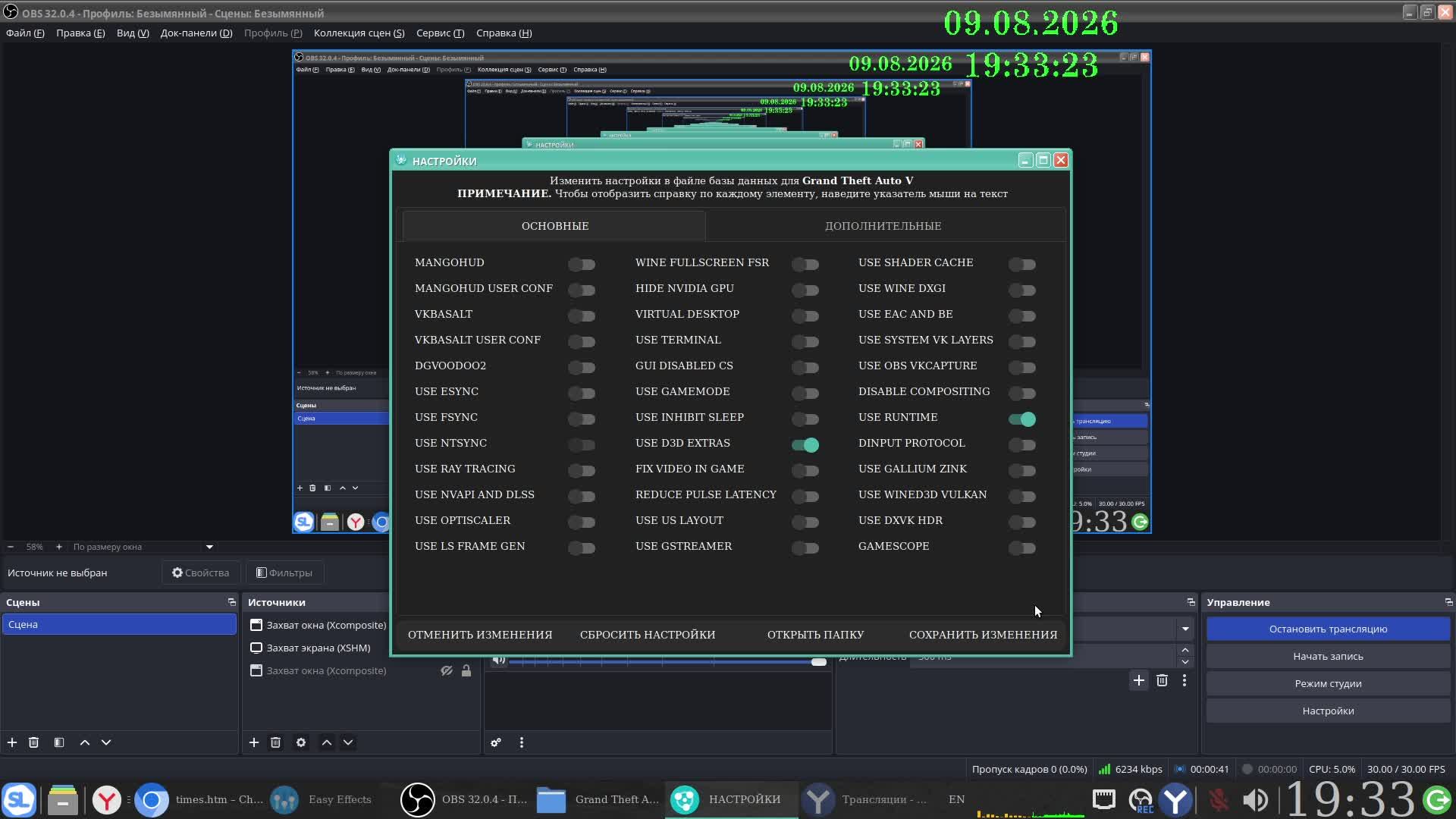Move scene up in Scenes panel
The image size is (1456, 819).
tap(85, 742)
